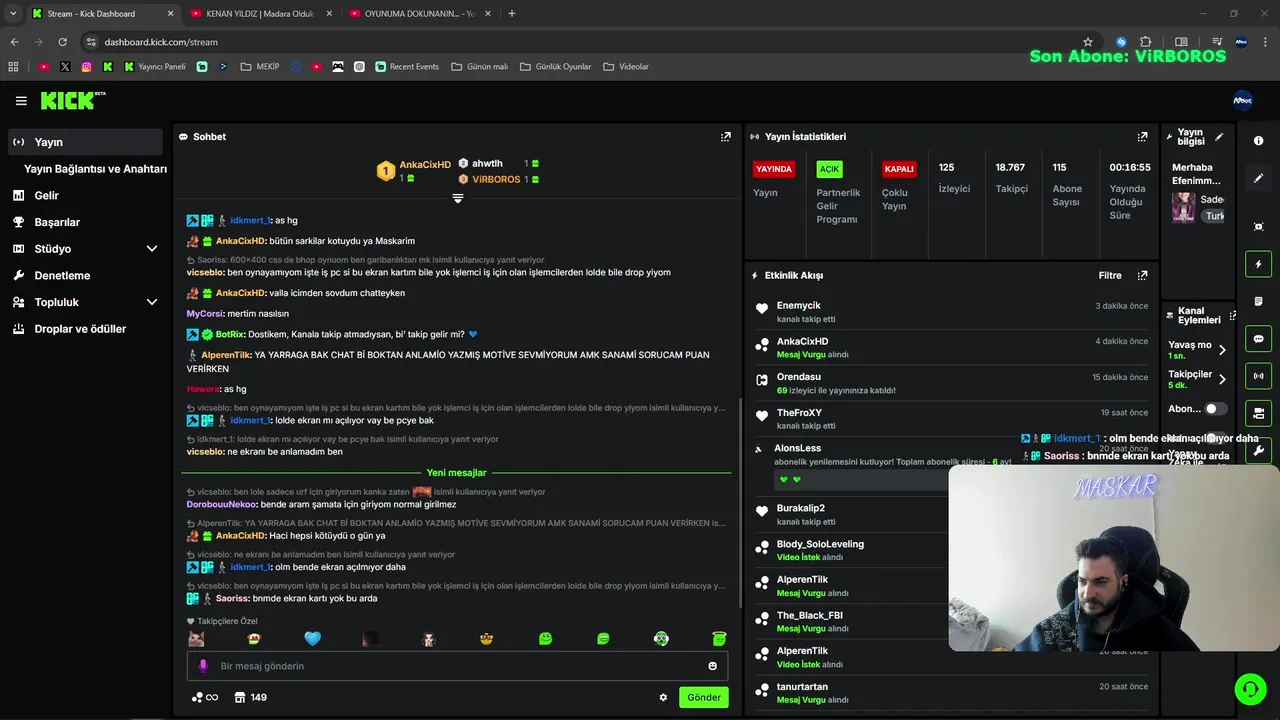Jump to Yeni mesajlar divider in chat
This screenshot has height=720, width=1280.
tap(456, 473)
